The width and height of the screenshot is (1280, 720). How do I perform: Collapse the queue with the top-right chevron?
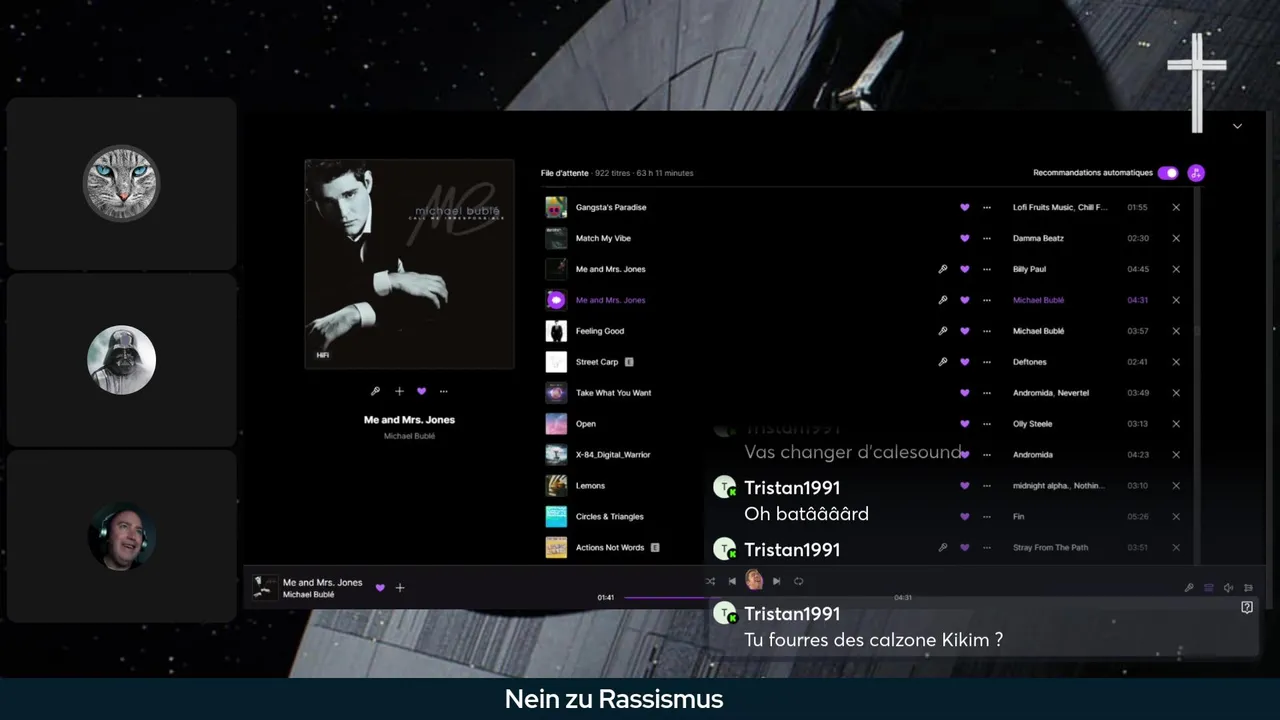[x=1237, y=126]
